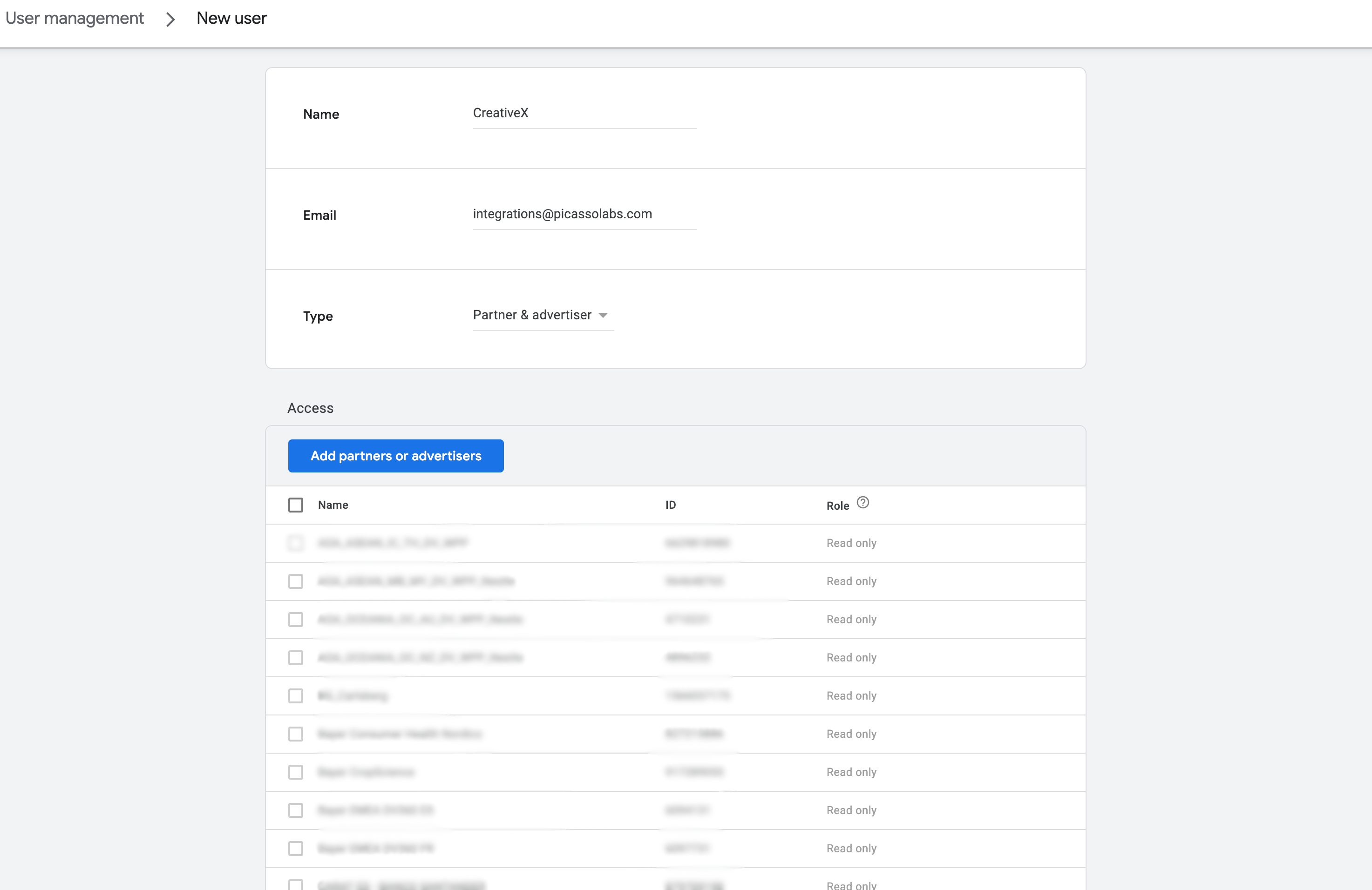Check the third row's checkbox

[x=296, y=620]
